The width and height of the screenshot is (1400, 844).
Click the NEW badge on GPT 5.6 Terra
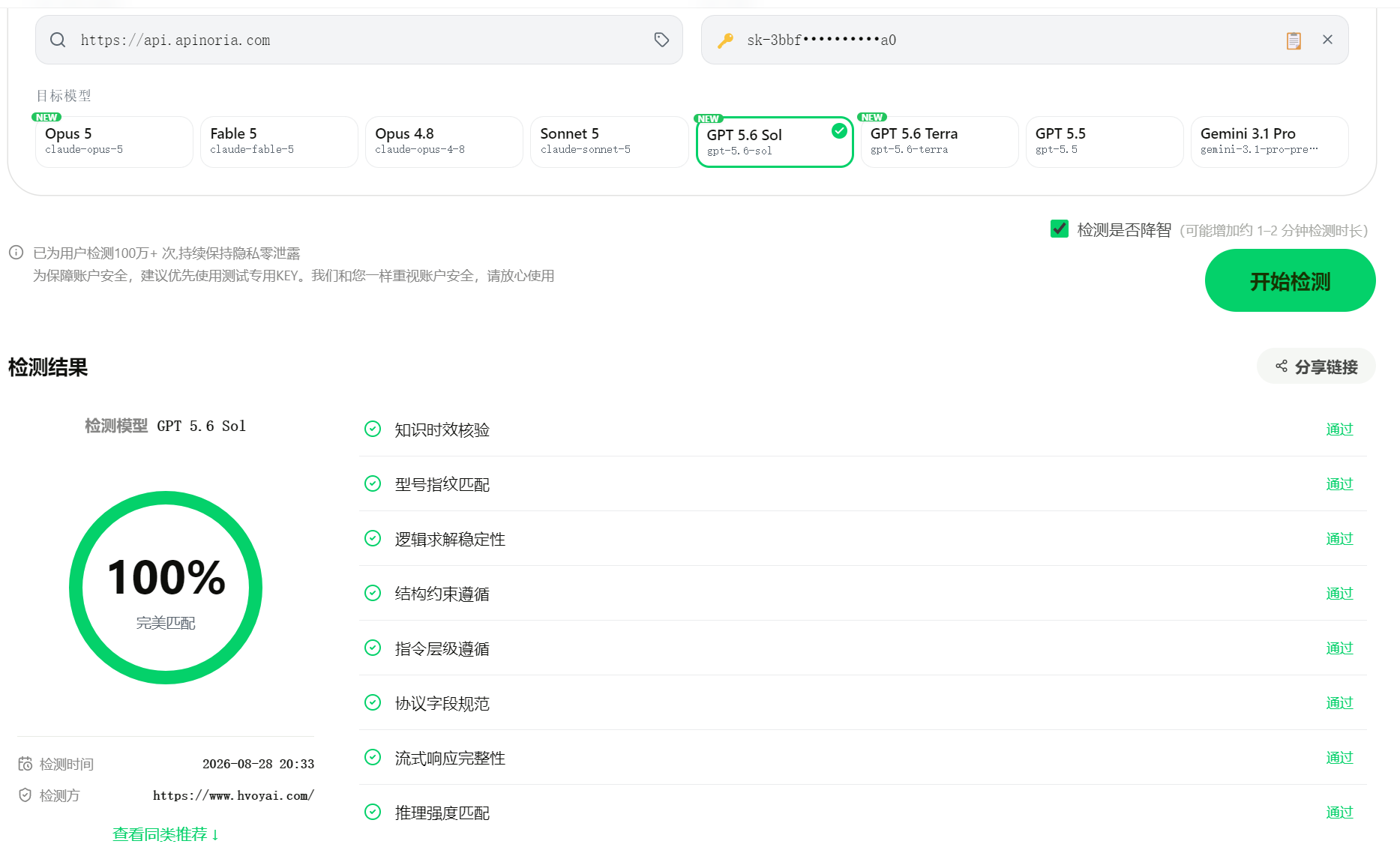click(x=872, y=117)
